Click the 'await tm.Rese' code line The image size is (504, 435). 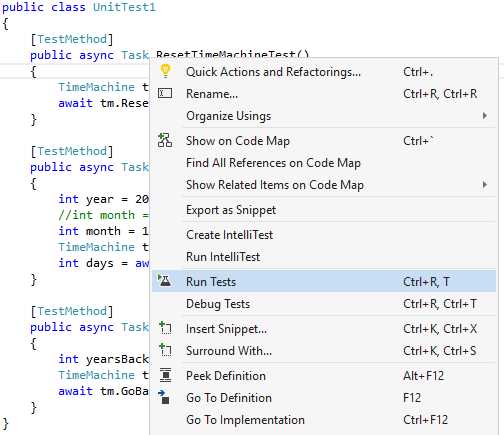click(103, 103)
